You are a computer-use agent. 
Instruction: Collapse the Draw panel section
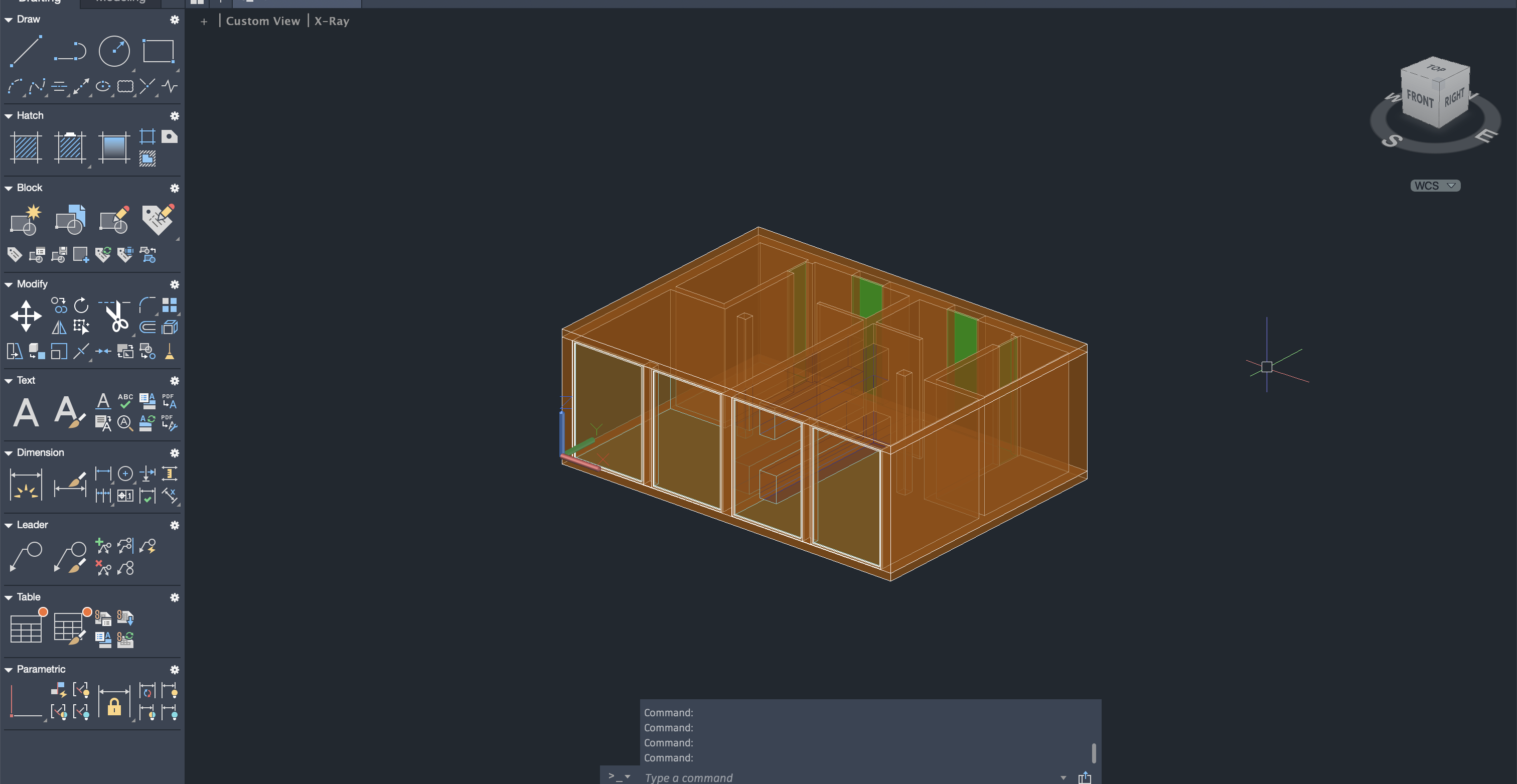click(9, 20)
